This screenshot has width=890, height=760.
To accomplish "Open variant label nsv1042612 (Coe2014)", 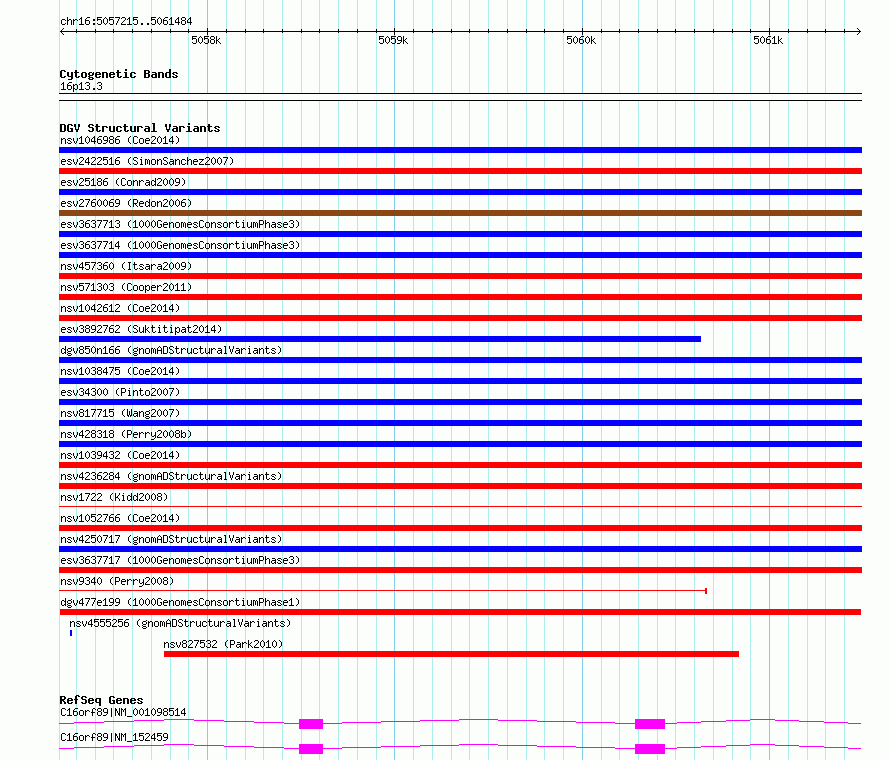I will (x=120, y=308).
